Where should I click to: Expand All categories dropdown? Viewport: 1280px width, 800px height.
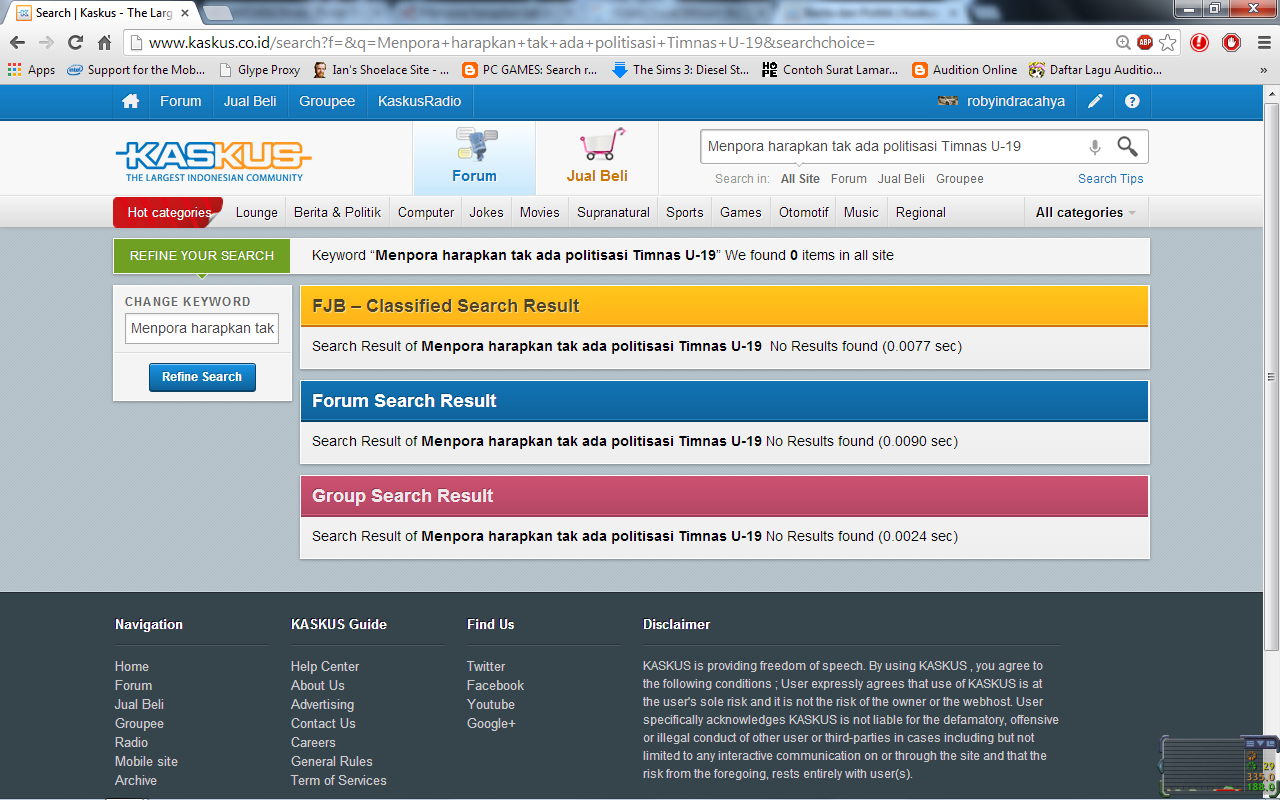point(1086,213)
